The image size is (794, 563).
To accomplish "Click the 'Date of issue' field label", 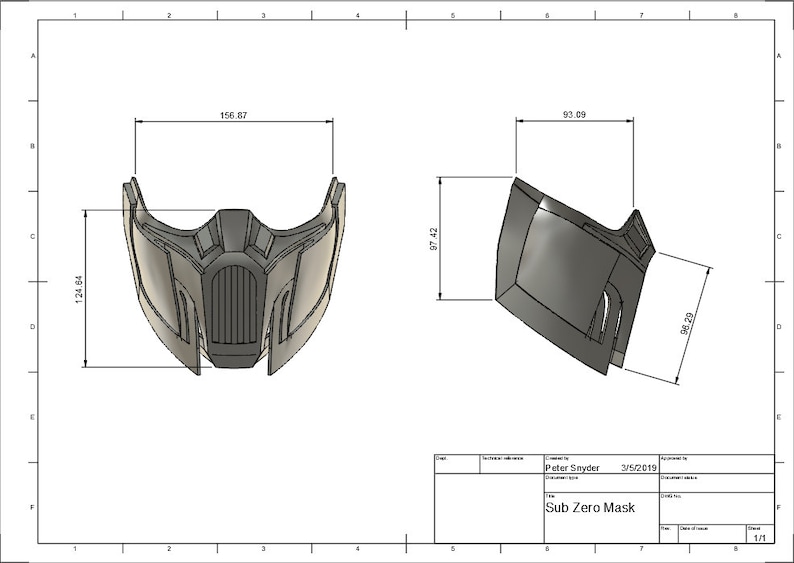I will tap(694, 528).
